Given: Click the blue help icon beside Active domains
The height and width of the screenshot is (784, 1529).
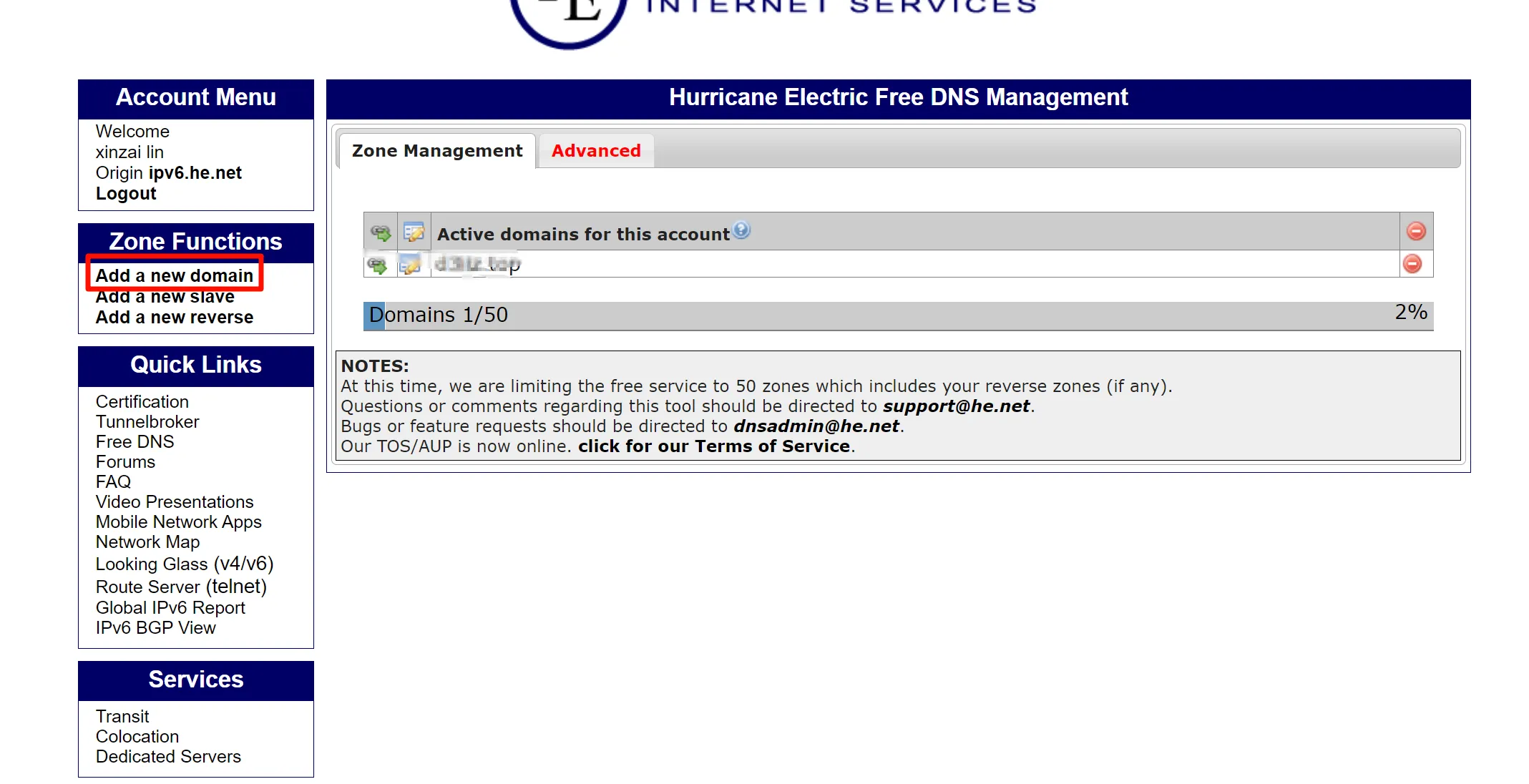Looking at the screenshot, I should (742, 230).
